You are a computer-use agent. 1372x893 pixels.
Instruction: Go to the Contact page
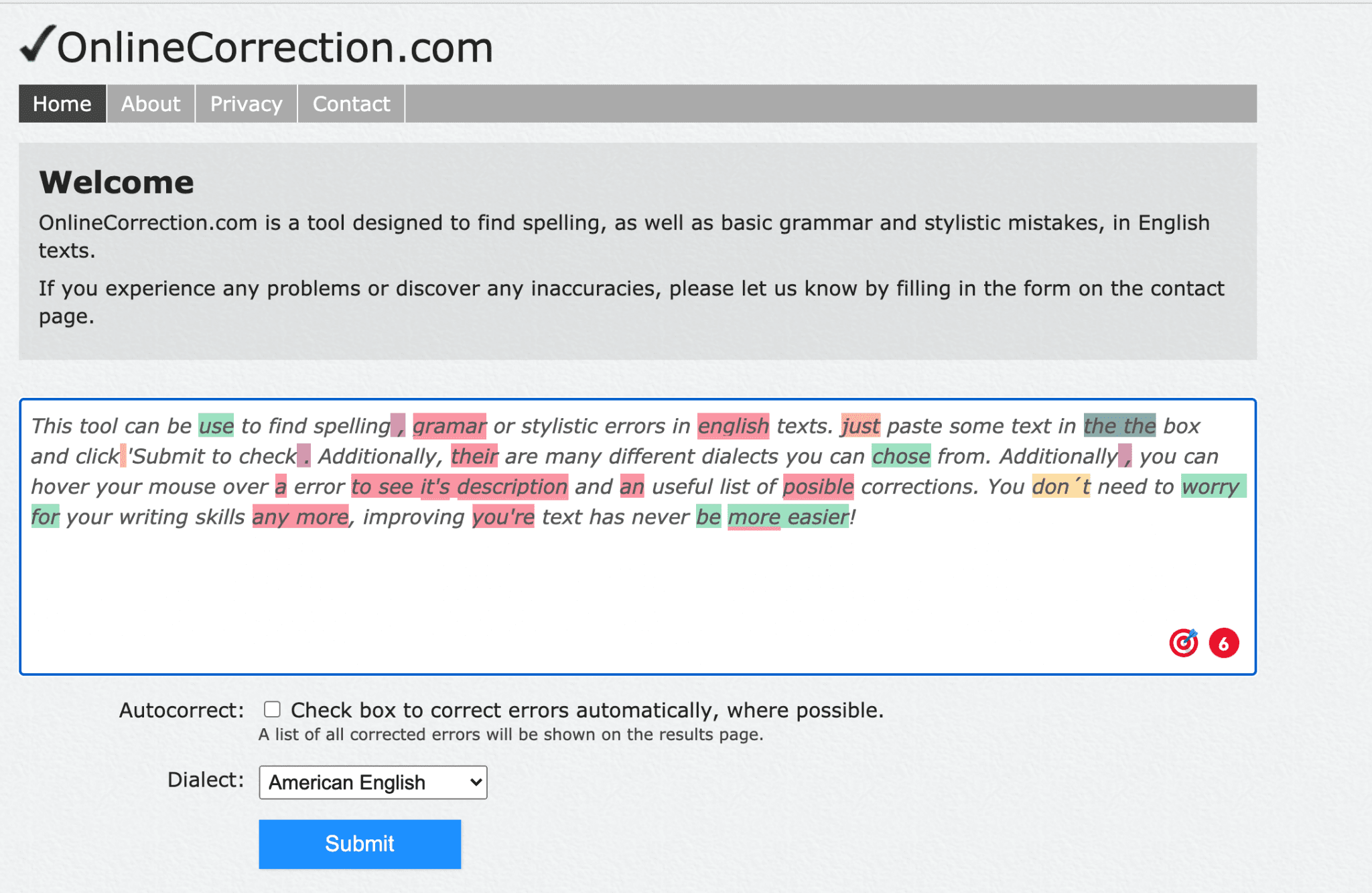[x=350, y=104]
